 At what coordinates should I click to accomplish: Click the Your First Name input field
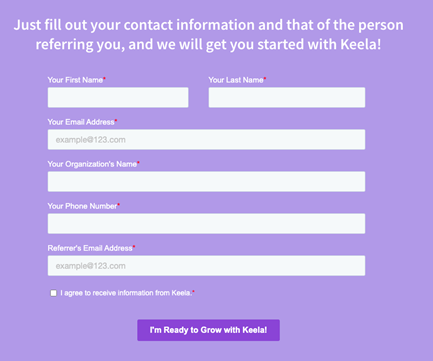point(118,97)
